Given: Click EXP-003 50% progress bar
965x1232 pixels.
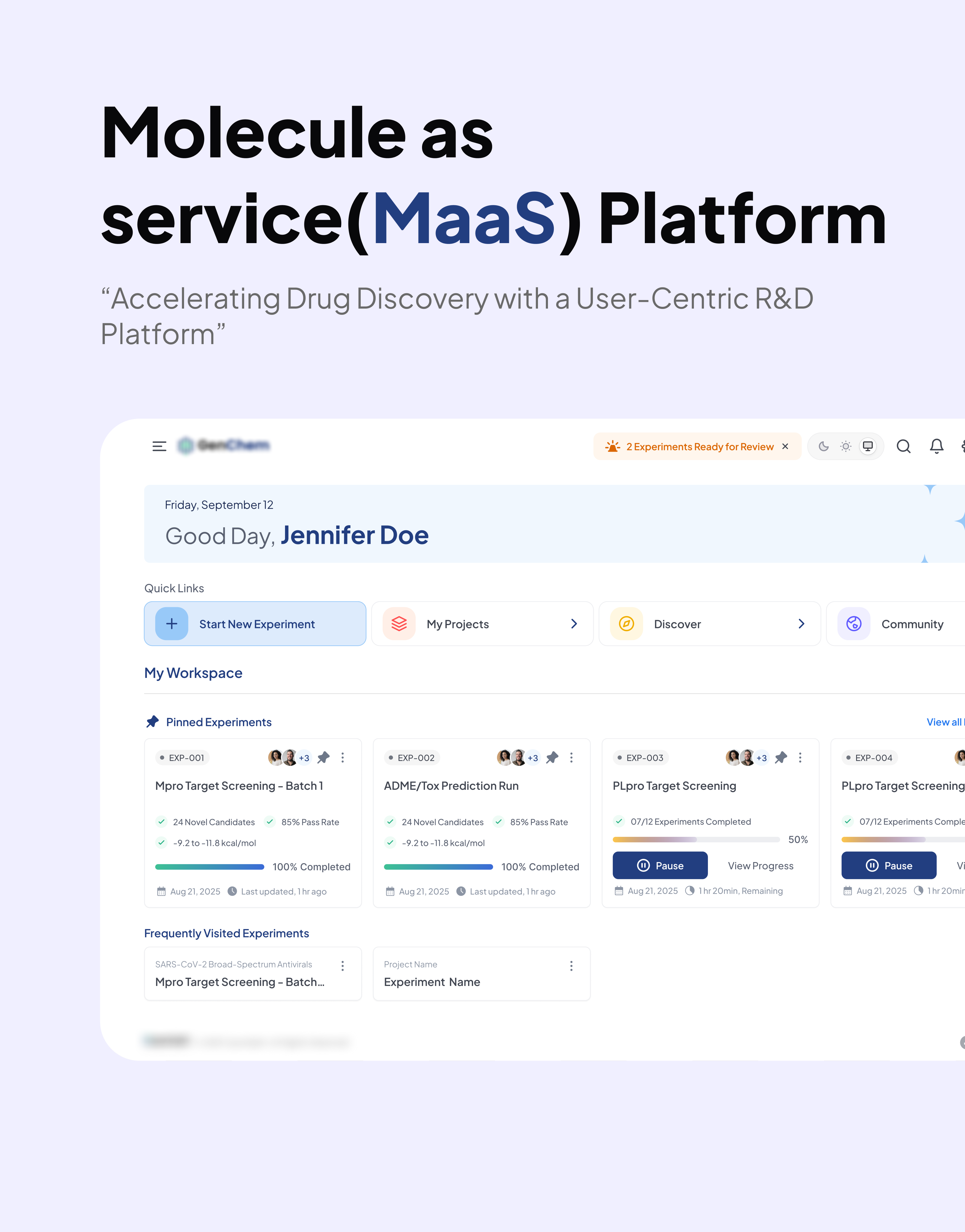Looking at the screenshot, I should click(x=696, y=840).
